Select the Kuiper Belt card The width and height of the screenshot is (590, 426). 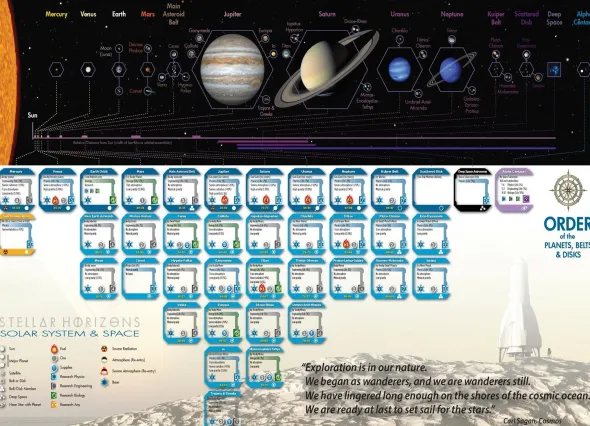390,190
